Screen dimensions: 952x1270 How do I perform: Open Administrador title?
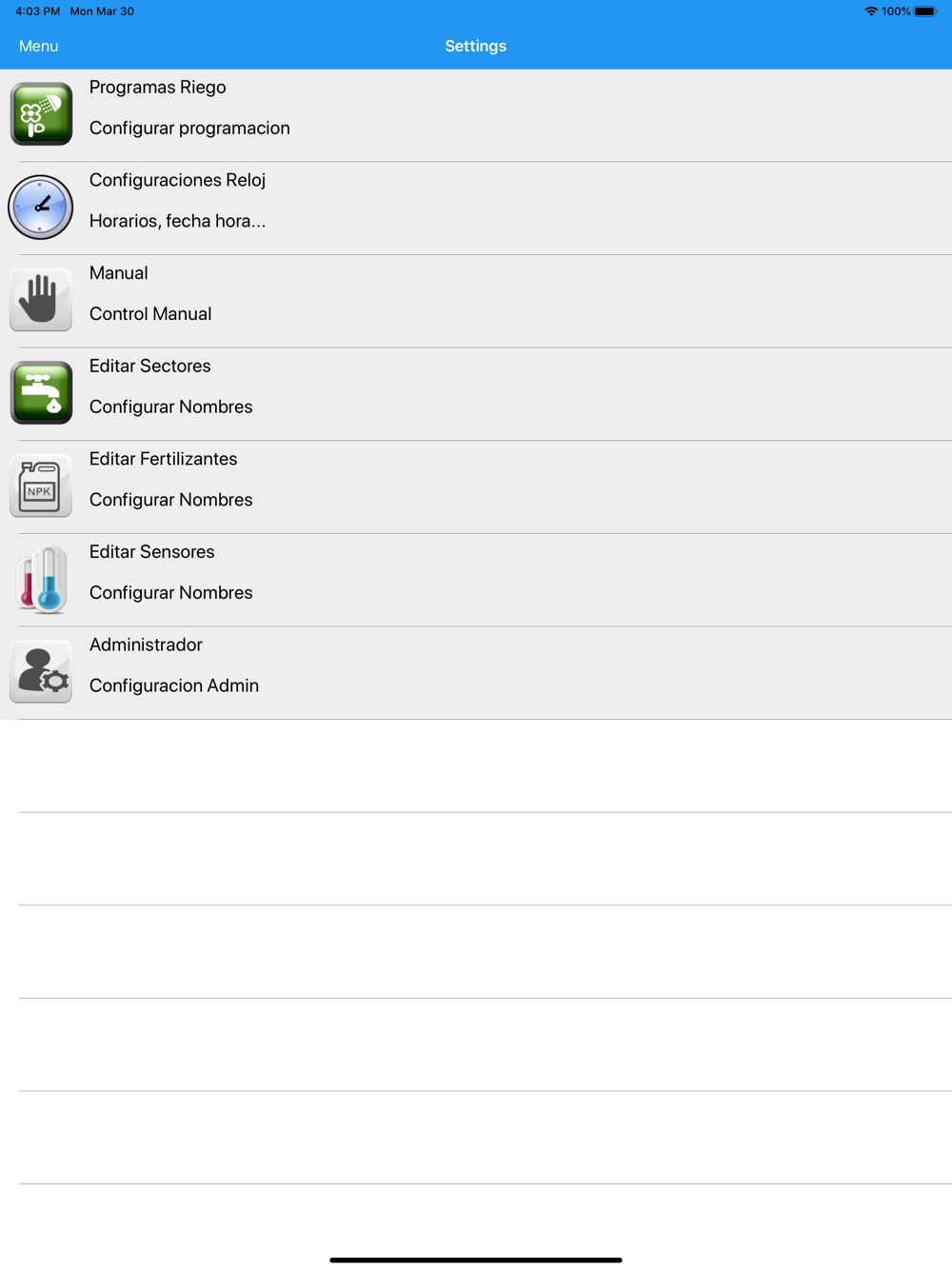tap(146, 645)
